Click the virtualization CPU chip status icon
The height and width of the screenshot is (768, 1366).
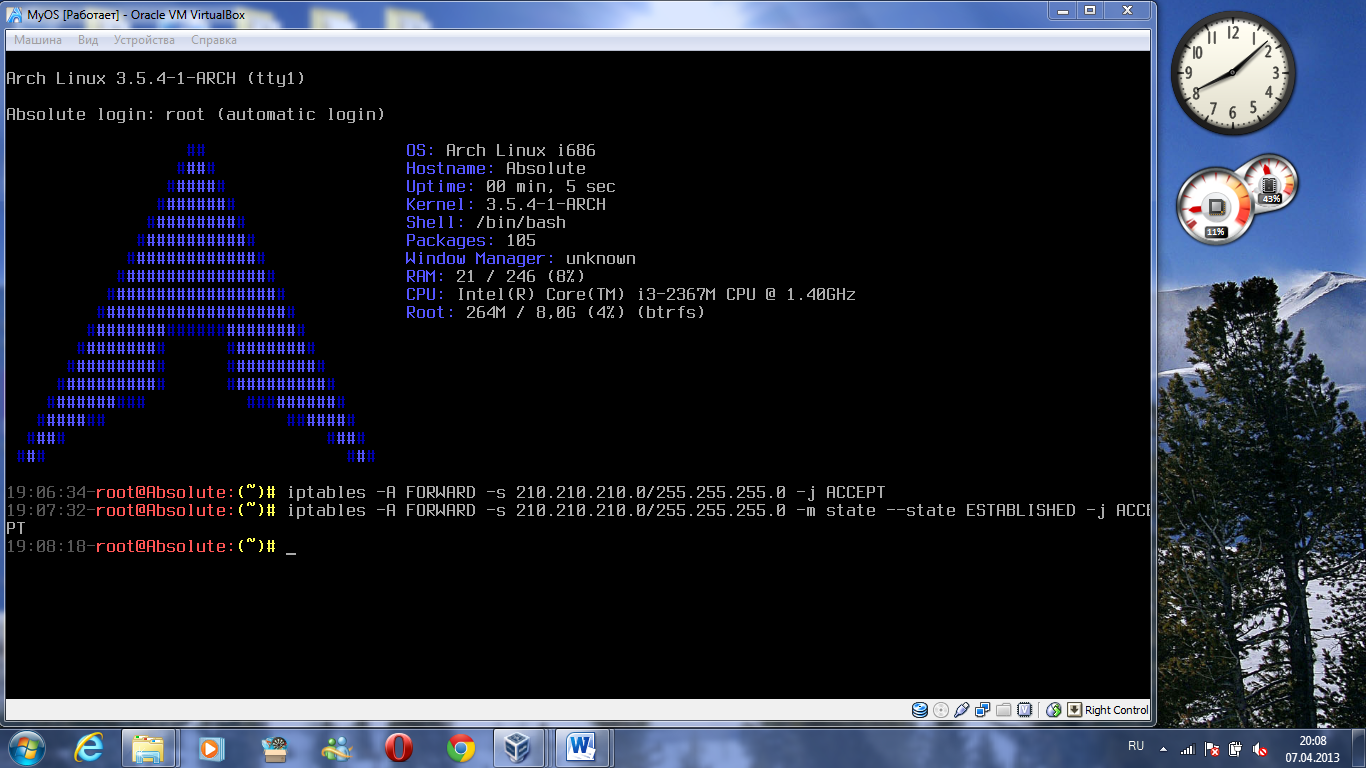point(1025,710)
